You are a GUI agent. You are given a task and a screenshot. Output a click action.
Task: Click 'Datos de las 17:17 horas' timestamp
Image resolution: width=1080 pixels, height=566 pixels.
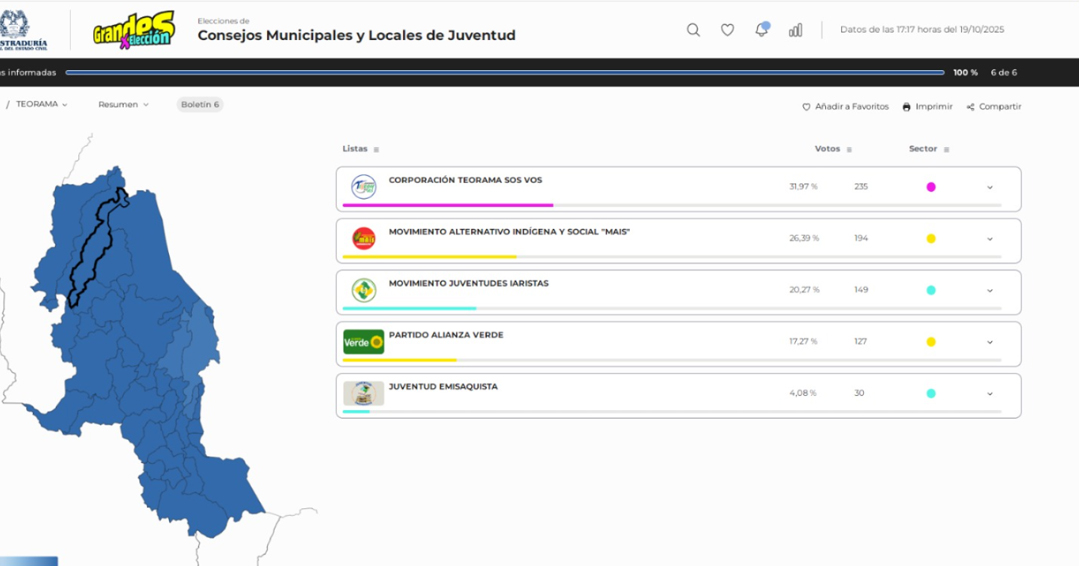(922, 30)
